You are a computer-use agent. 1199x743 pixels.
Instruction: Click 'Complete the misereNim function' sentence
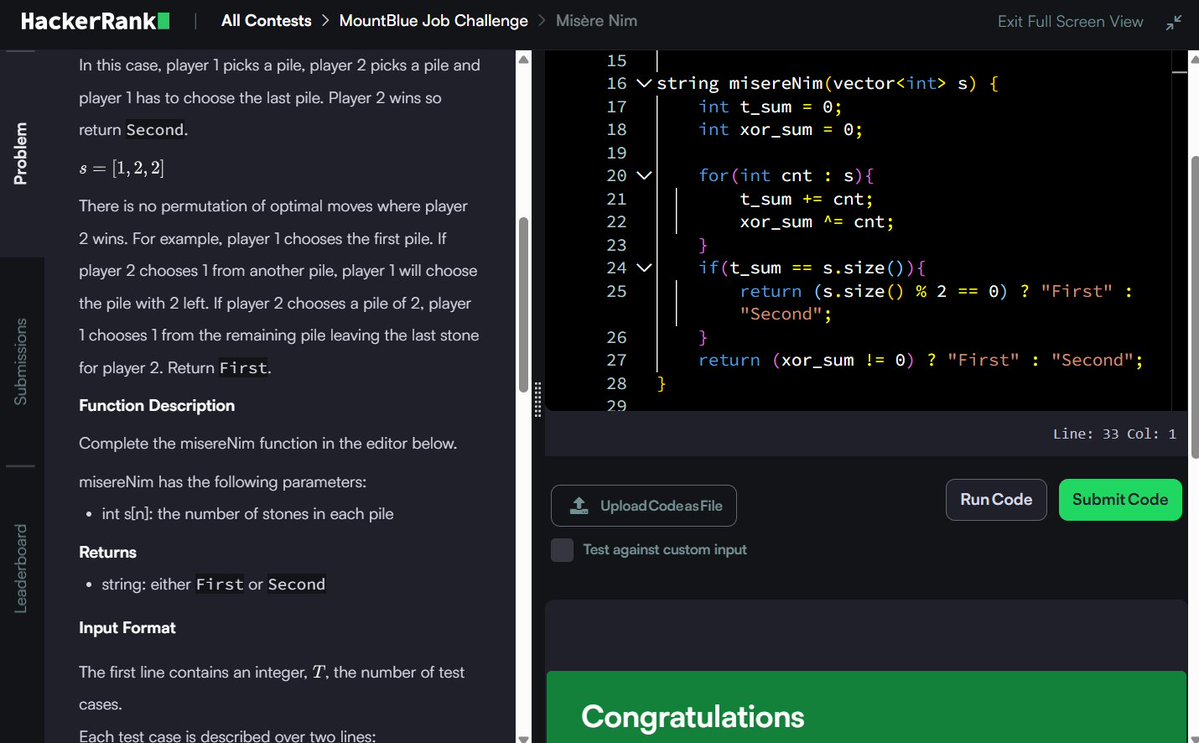[268, 444]
